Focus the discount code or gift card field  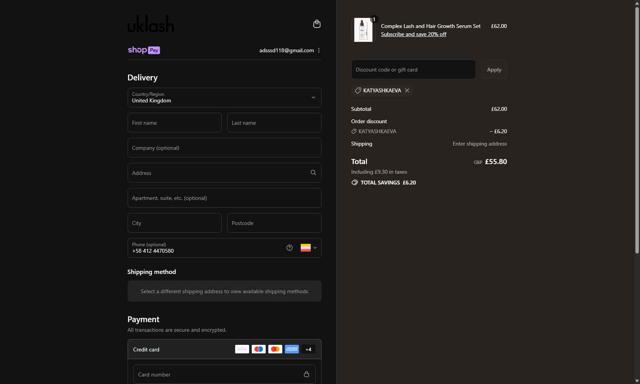click(413, 70)
